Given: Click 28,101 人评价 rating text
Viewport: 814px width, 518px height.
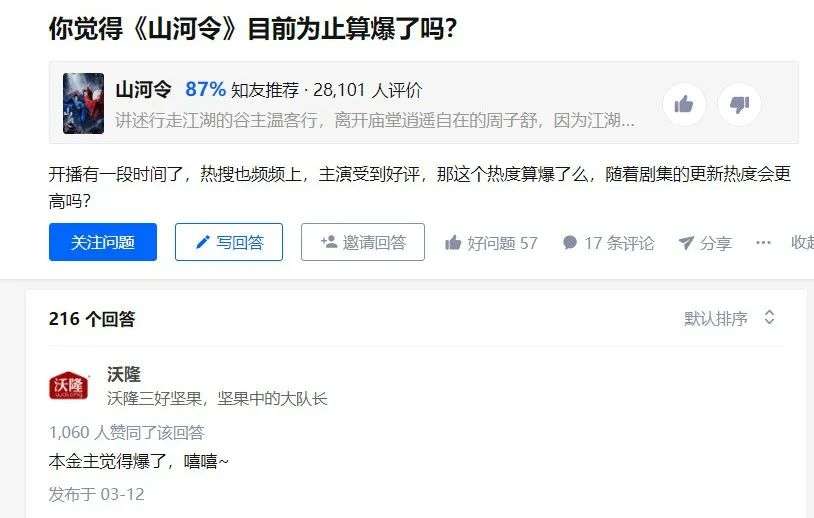Looking at the screenshot, I should 368,90.
